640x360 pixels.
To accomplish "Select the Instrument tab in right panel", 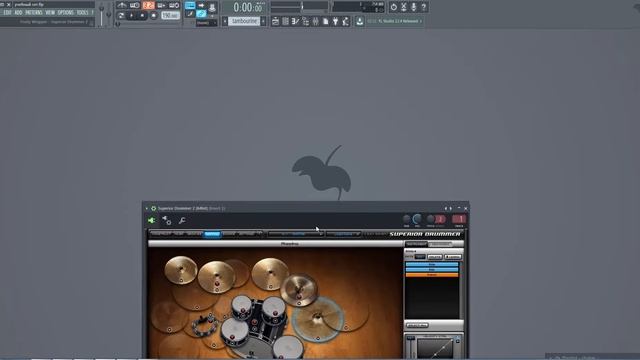I will [x=416, y=244].
